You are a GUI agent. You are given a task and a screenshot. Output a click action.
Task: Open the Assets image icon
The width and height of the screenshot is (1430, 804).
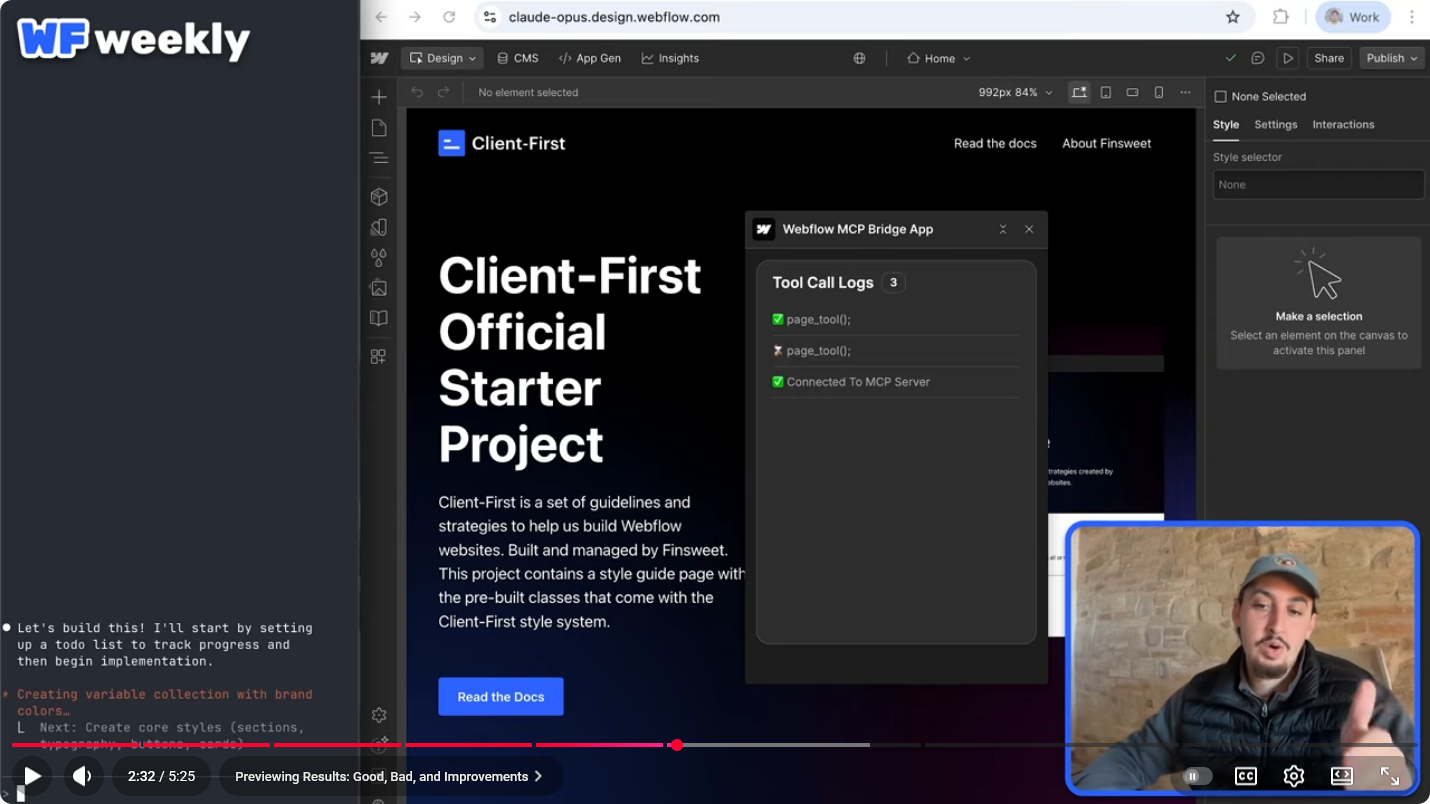[379, 288]
